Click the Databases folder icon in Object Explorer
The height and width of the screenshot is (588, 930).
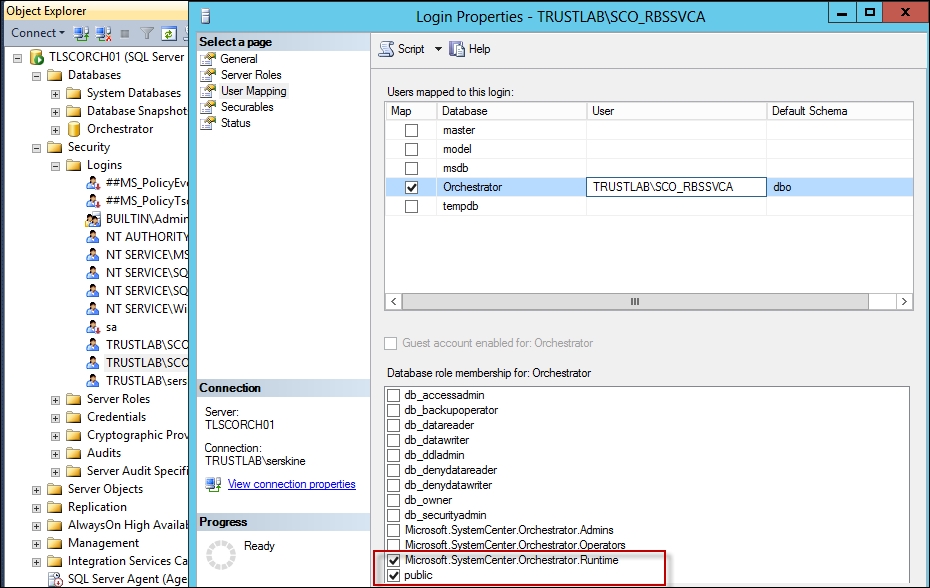[x=55, y=75]
